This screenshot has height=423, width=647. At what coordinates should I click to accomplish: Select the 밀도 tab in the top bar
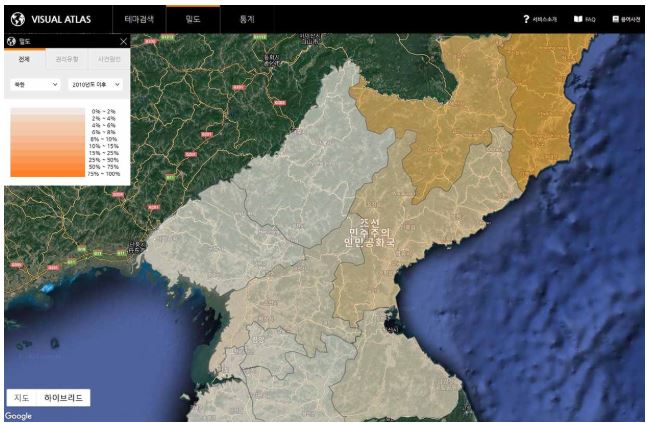[193, 19]
